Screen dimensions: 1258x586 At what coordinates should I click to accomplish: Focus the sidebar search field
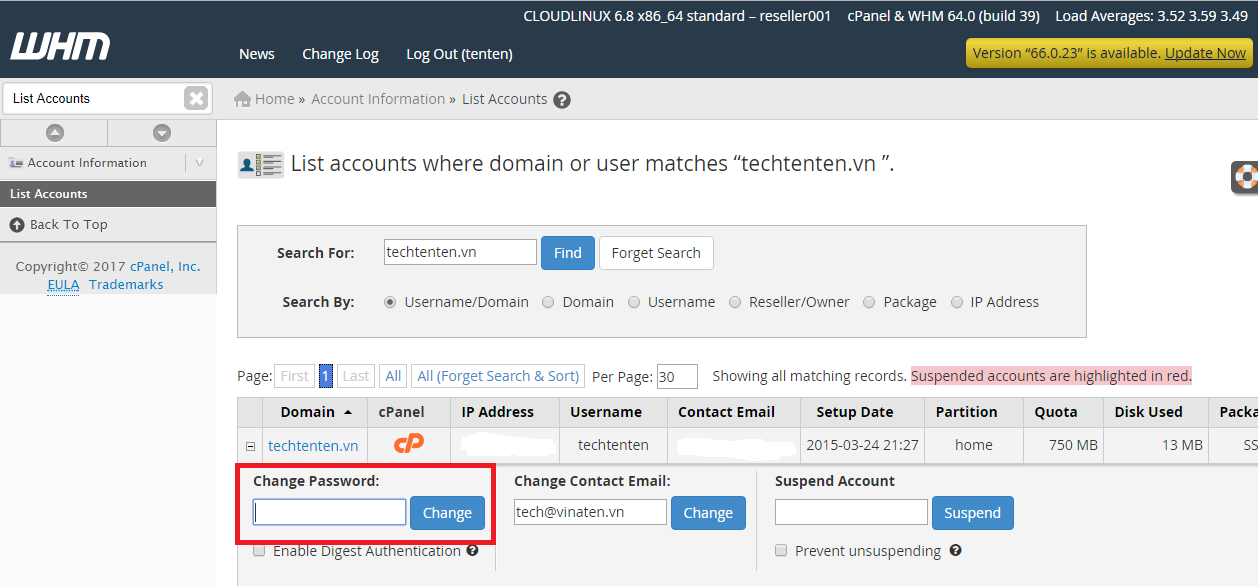click(94, 98)
